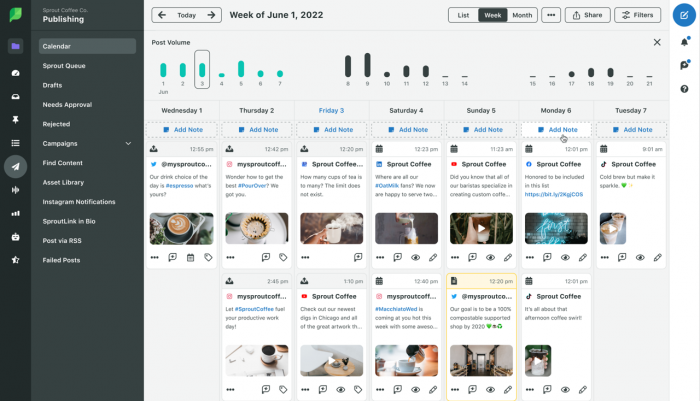Open comment icon on the #PourOver post

click(x=266, y=257)
